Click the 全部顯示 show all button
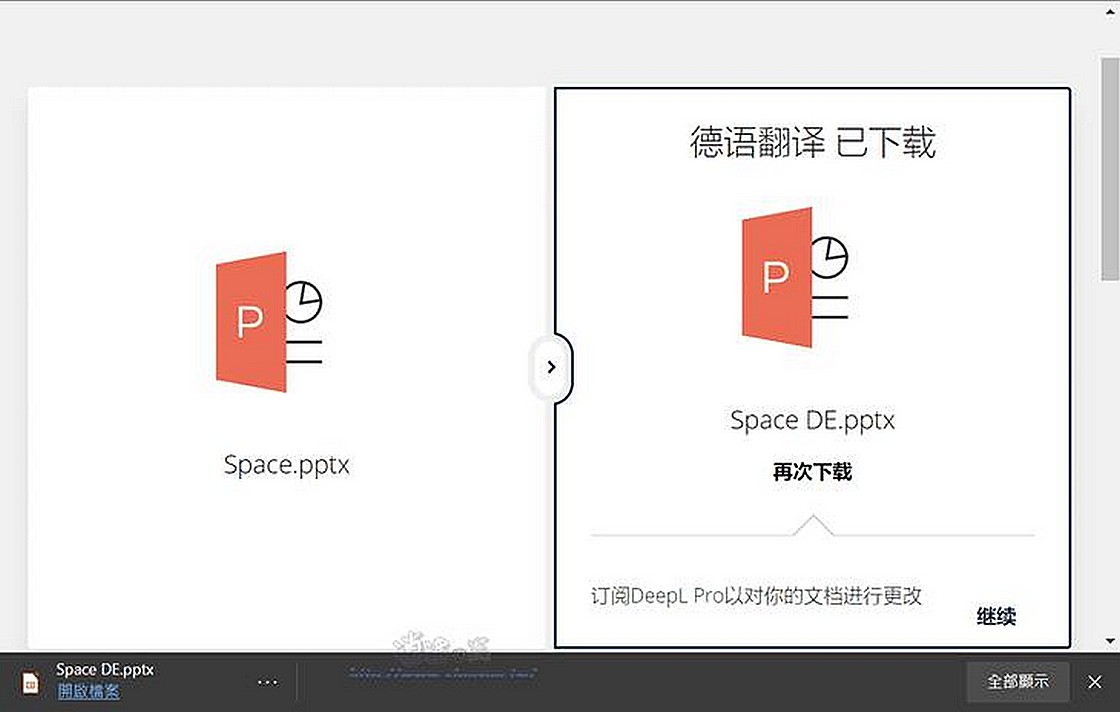1120x712 pixels. [1018, 681]
